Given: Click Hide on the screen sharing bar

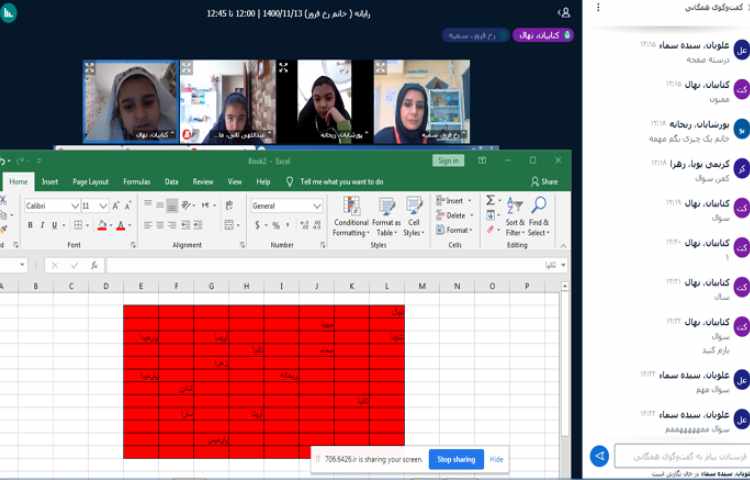Looking at the screenshot, I should (496, 459).
